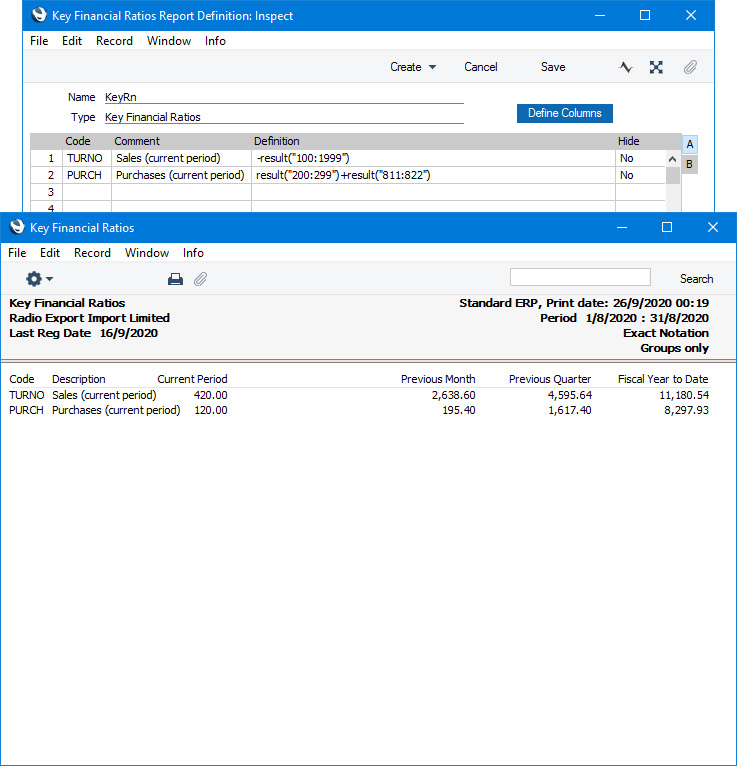This screenshot has width=737, height=766.
Task: Click the result("200:299")+result("811:822") definition cell
Action: [433, 175]
